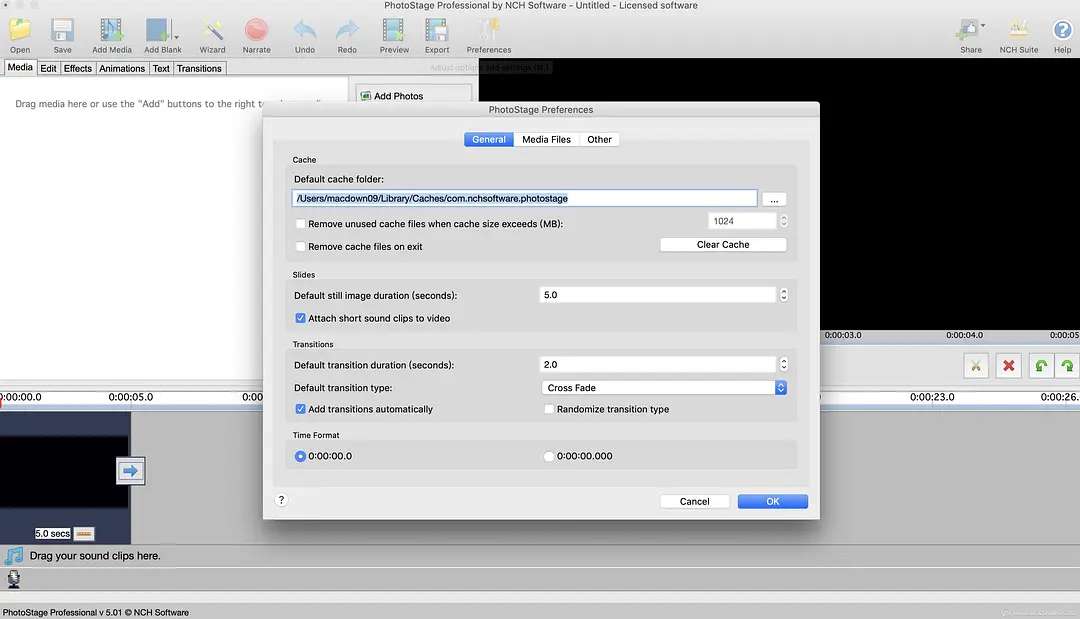Click OK in Preferences dialog
The image size is (1080, 619).
[x=773, y=501]
